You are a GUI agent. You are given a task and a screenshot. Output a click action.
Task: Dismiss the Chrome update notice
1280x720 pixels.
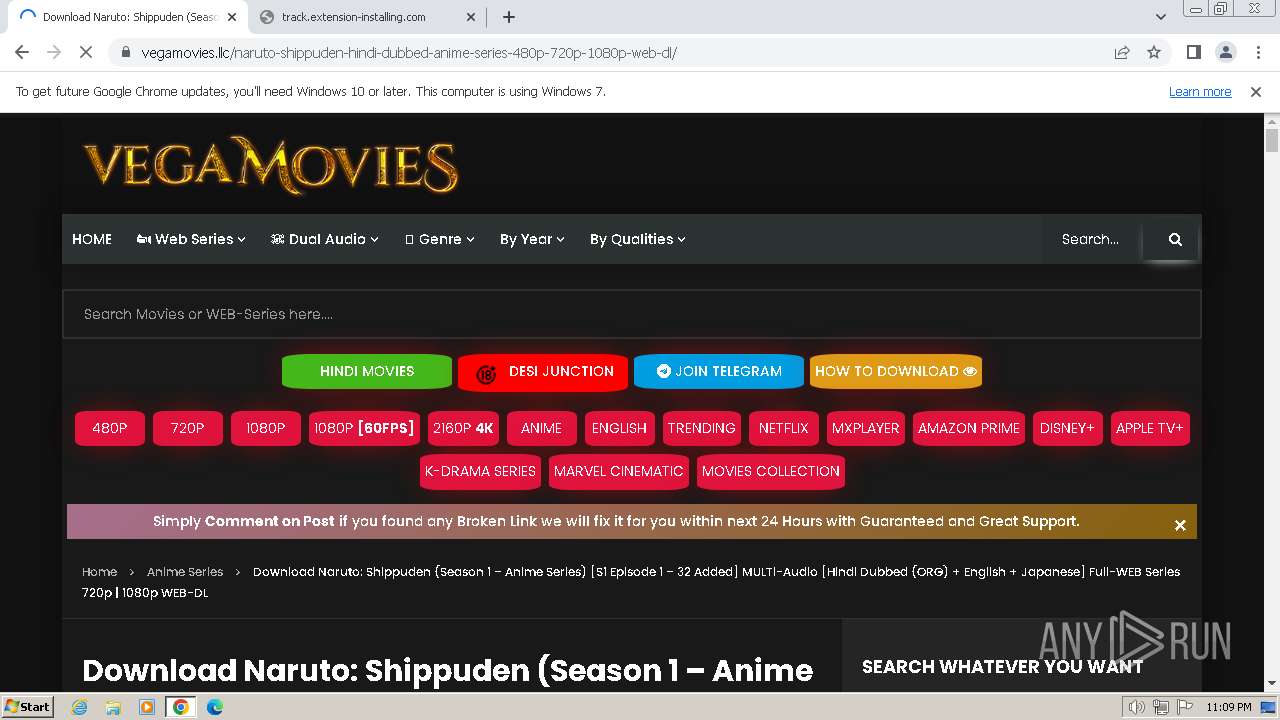pyautogui.click(x=1256, y=91)
